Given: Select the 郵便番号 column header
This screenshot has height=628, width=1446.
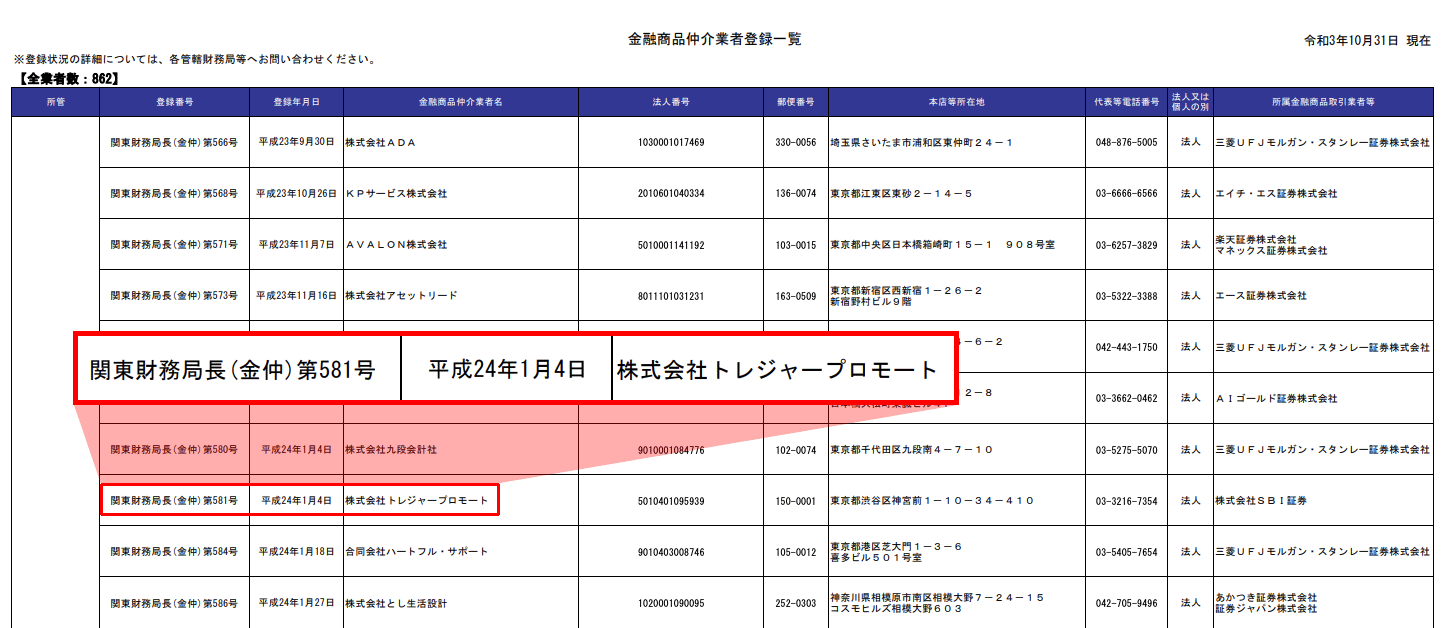Looking at the screenshot, I should click(x=795, y=102).
